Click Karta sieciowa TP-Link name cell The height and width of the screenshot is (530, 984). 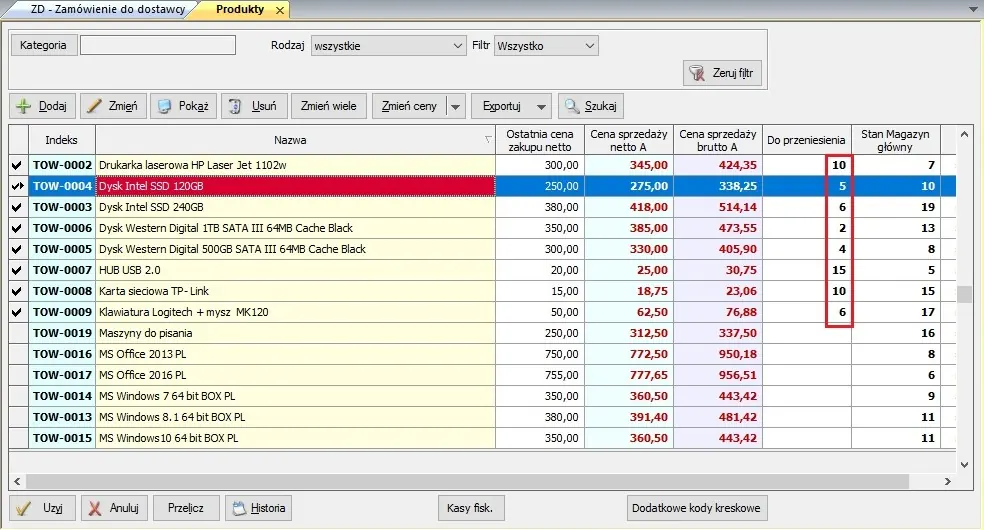coord(295,291)
